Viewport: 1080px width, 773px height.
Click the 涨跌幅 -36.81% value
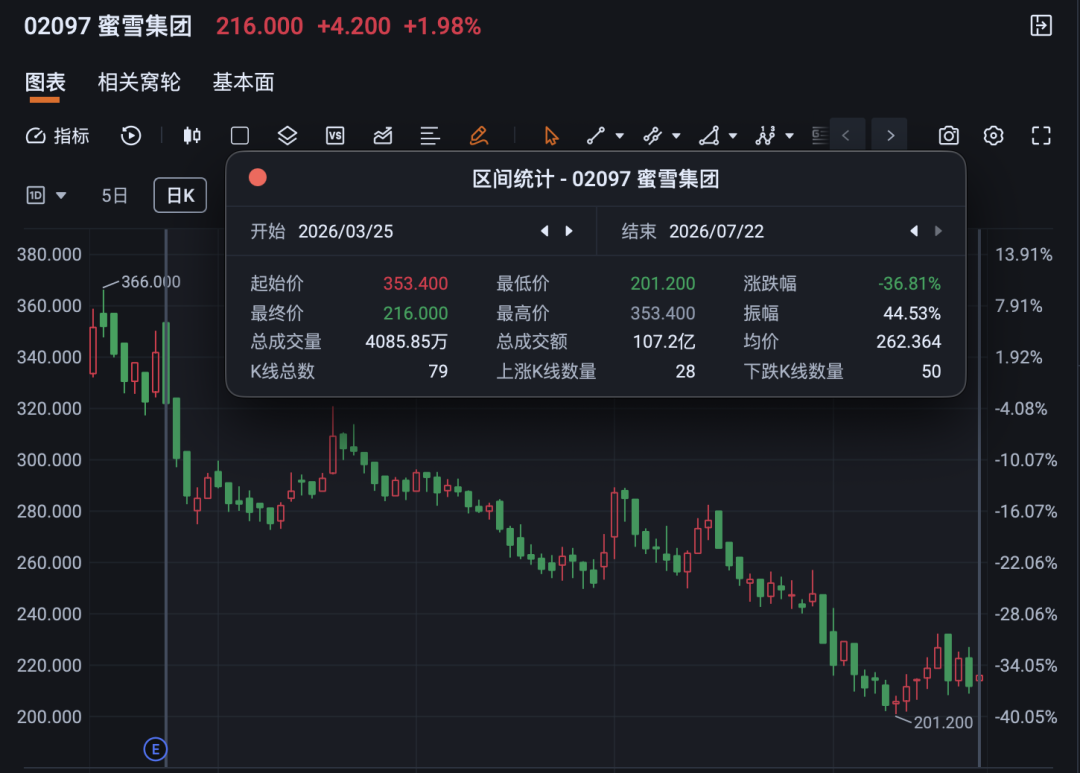[909, 284]
